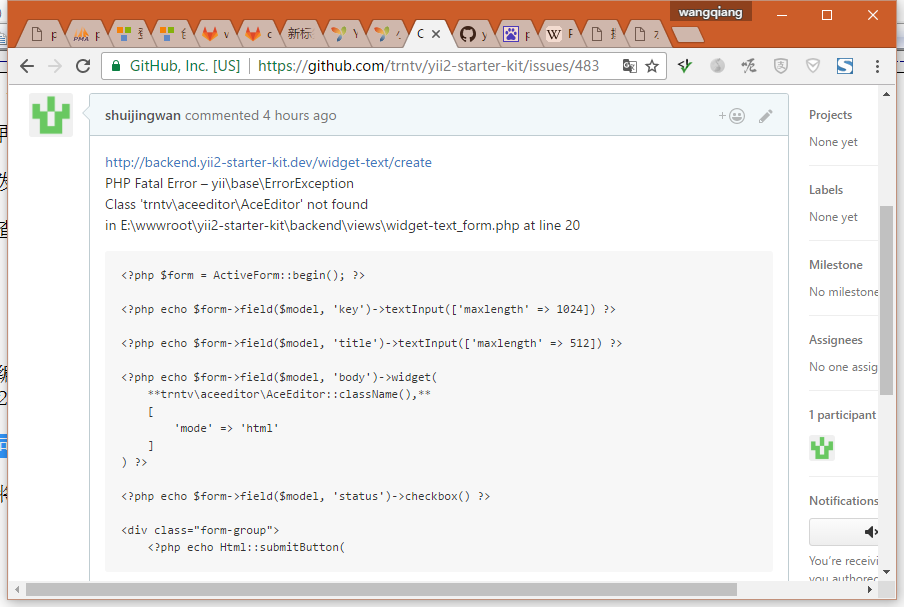The width and height of the screenshot is (904, 607).
Task: Close the active issue tab
Action: [436, 34]
